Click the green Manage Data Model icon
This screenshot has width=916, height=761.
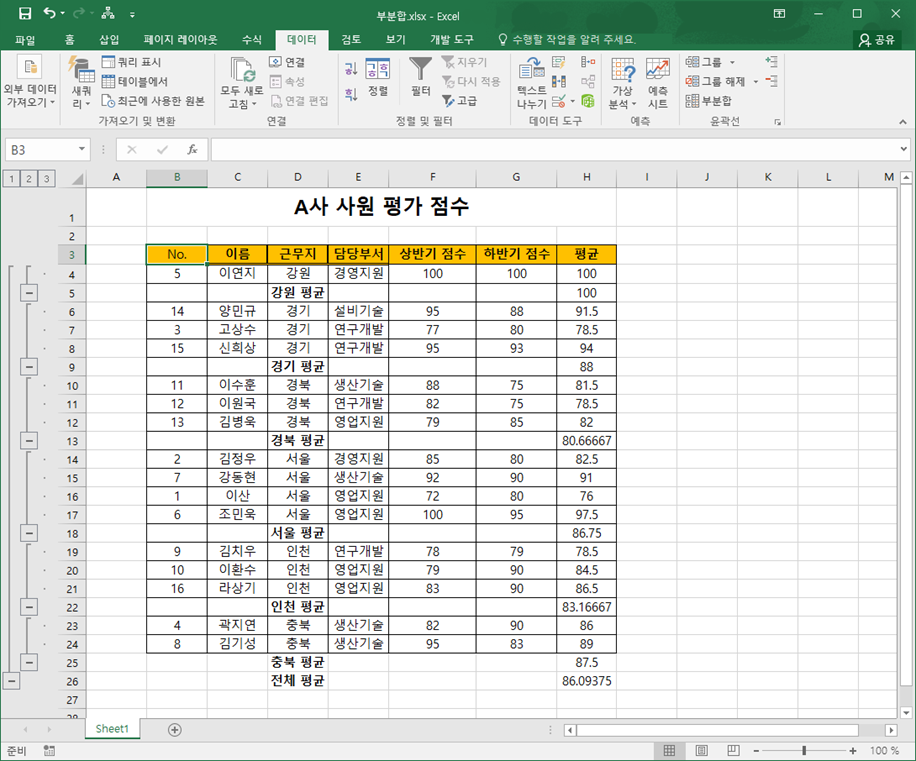tap(588, 100)
